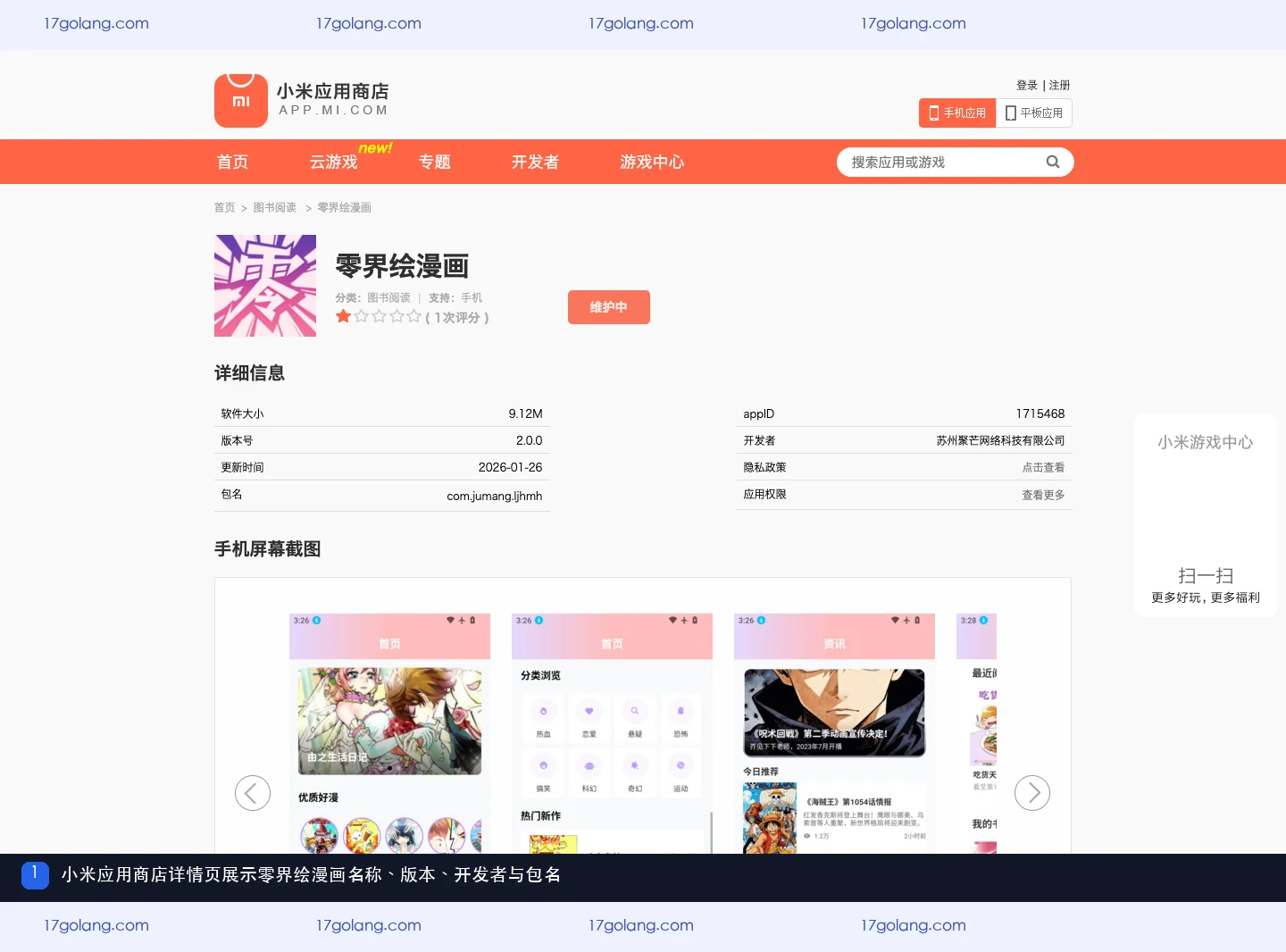This screenshot has width=1286, height=952.
Task: Open the 资讯 screenshot thumbnail
Action: point(835,733)
